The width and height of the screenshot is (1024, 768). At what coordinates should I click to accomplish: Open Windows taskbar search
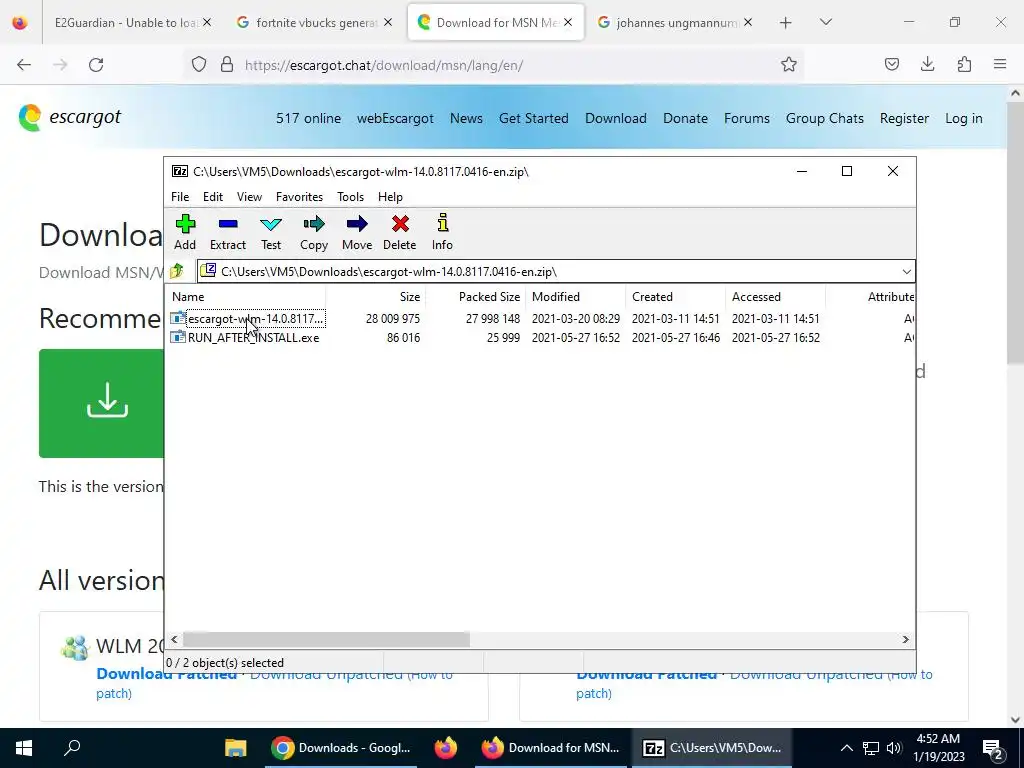[72, 748]
